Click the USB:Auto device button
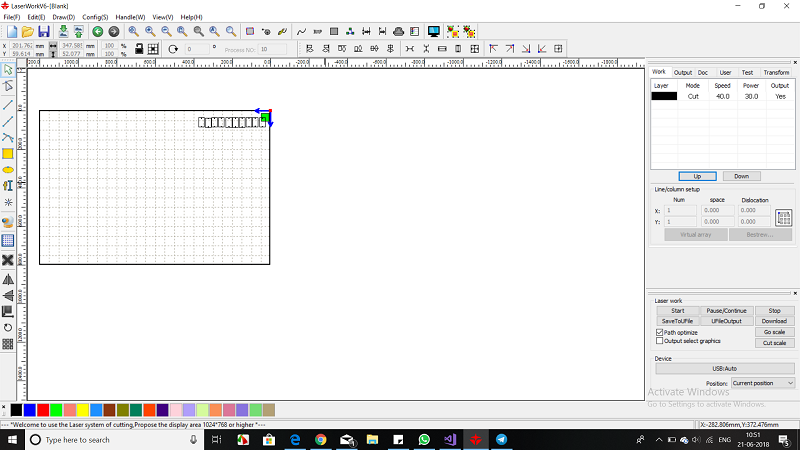800x450 pixels. [724, 368]
